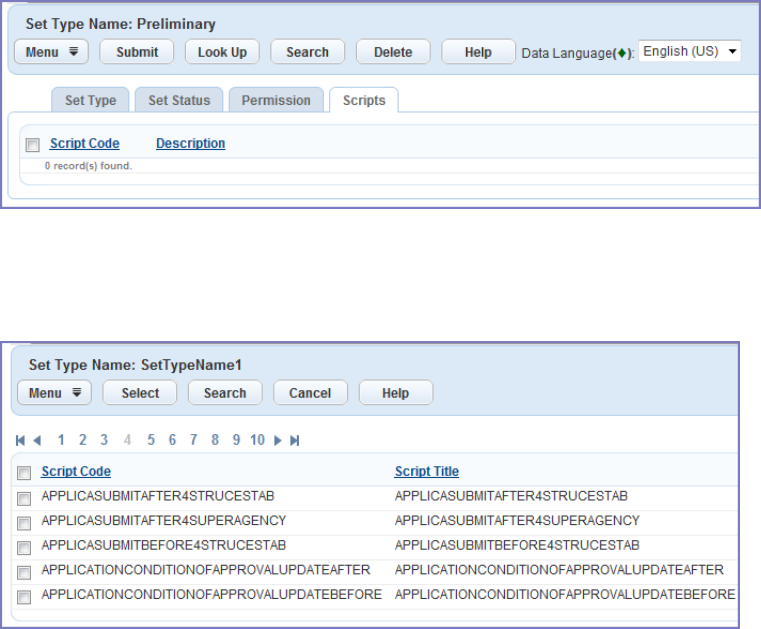Go to page 9

[x=236, y=440]
